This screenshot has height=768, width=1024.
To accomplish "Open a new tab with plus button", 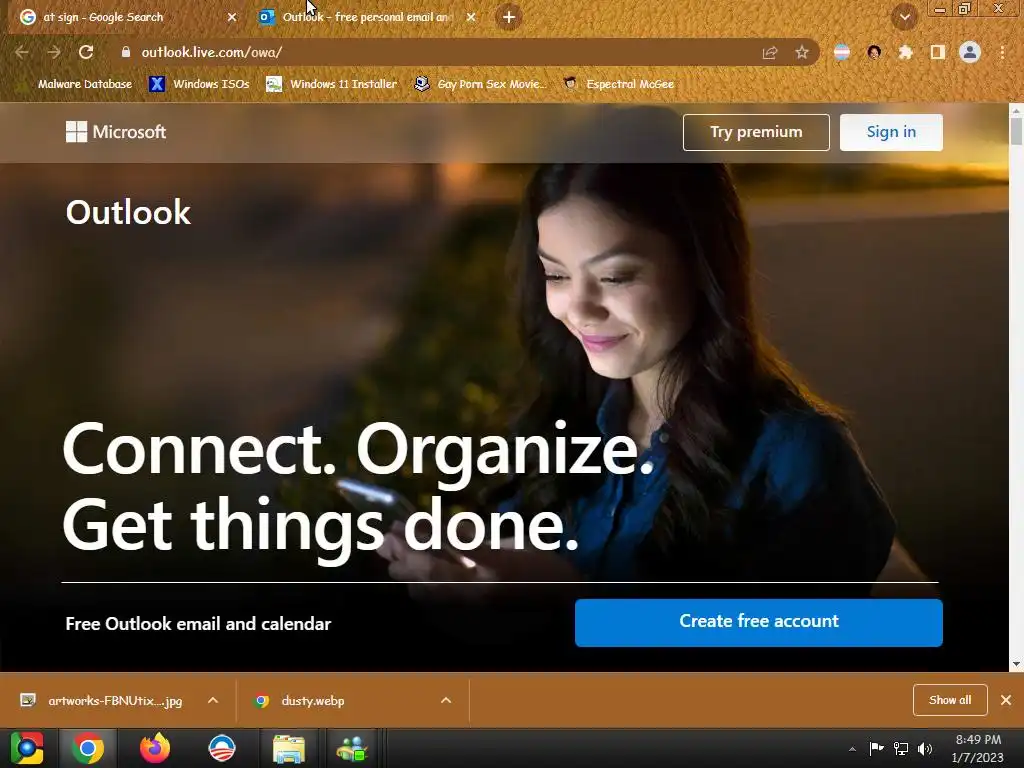I will (509, 17).
